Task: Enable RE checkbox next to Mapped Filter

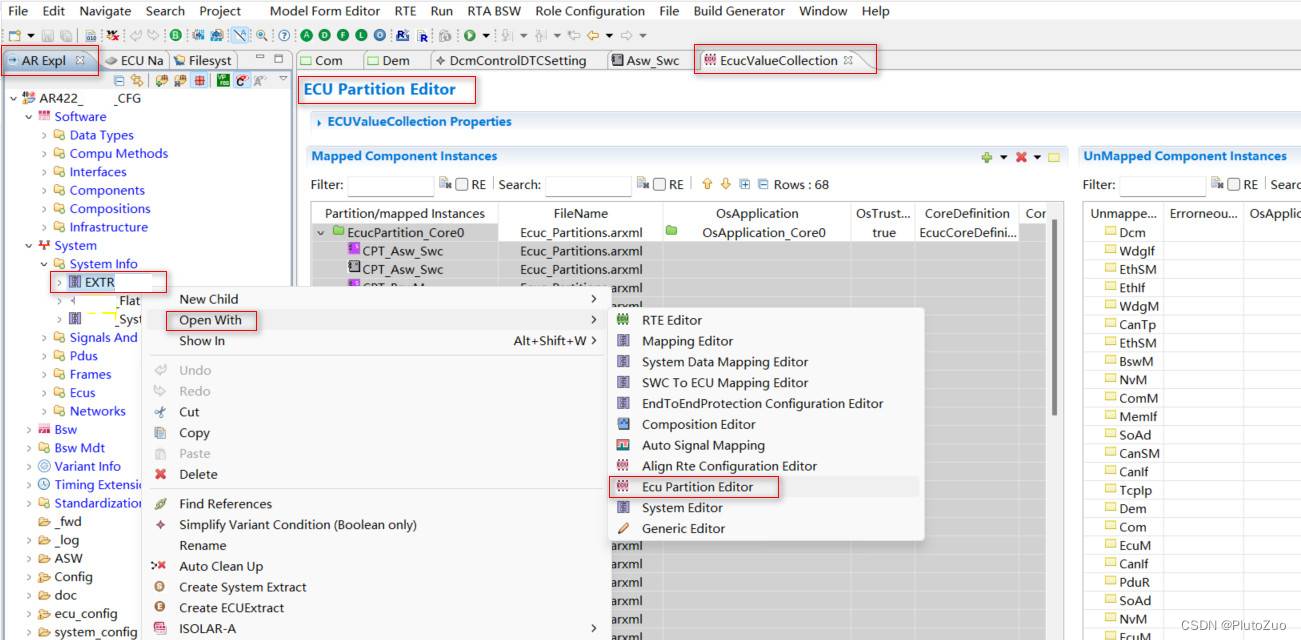Action: [462, 184]
